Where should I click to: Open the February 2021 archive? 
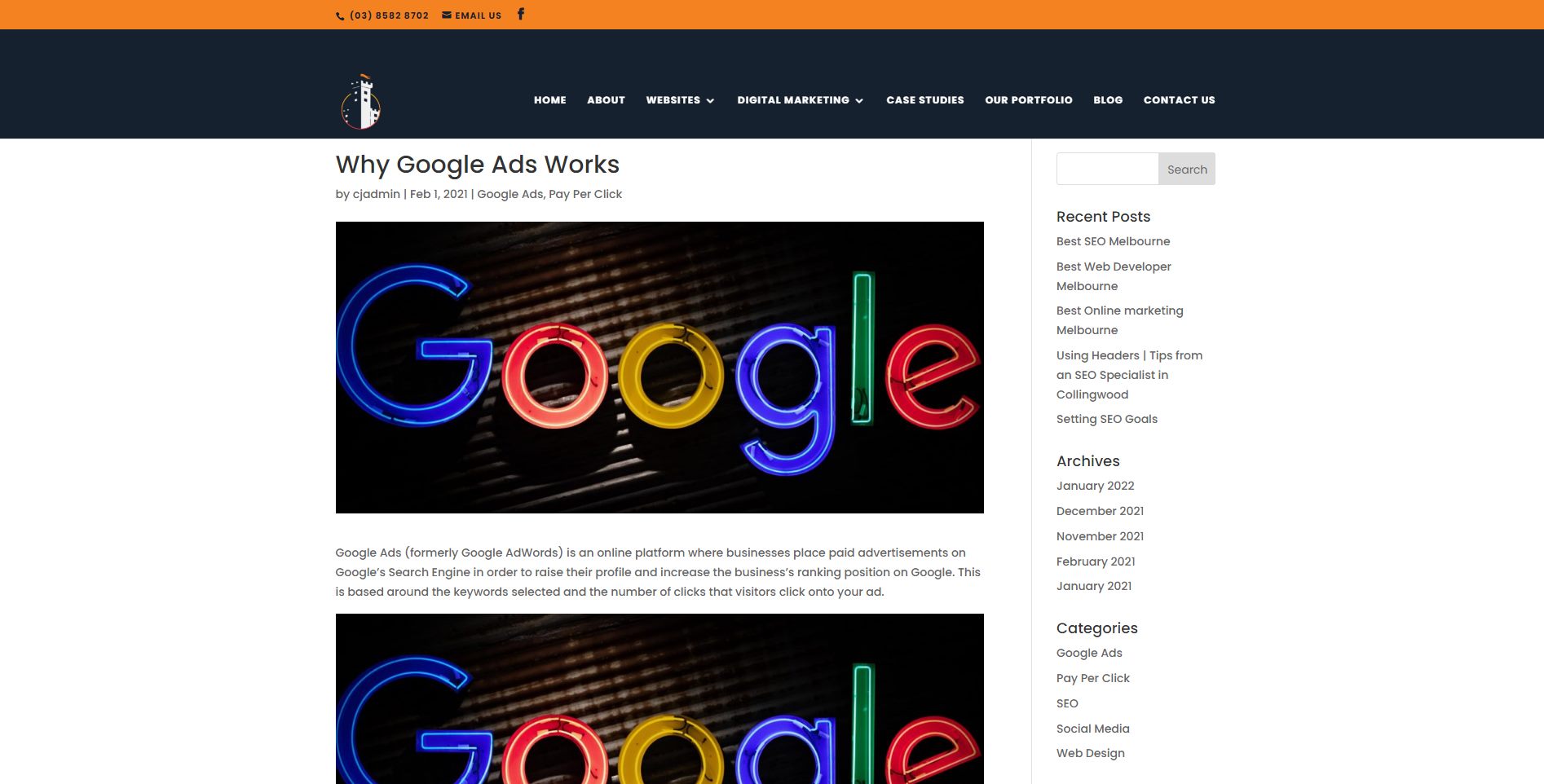[1096, 562]
